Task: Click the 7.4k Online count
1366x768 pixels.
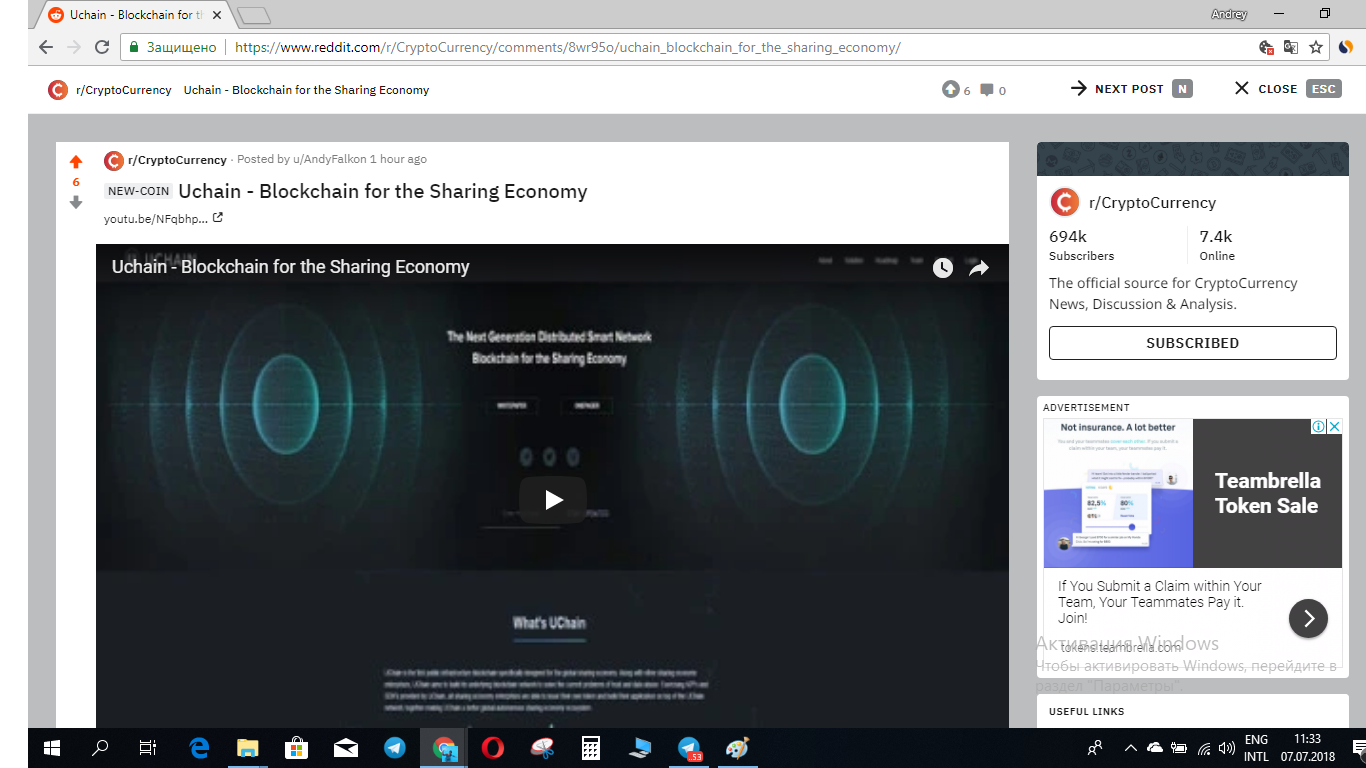Action: coord(1217,245)
